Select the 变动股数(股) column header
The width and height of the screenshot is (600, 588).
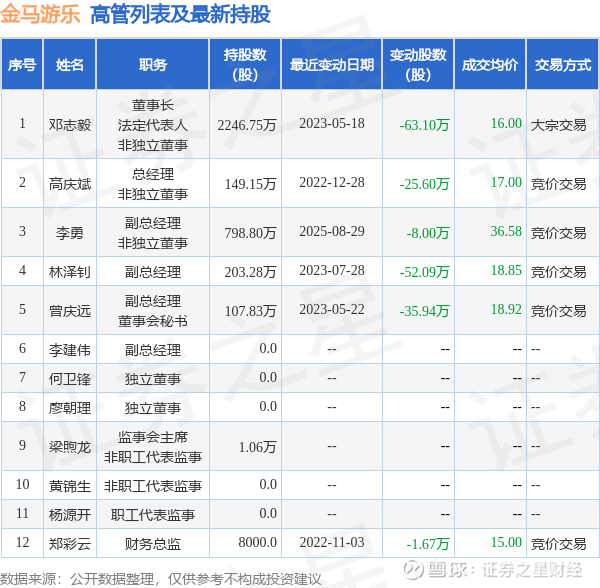coord(418,65)
